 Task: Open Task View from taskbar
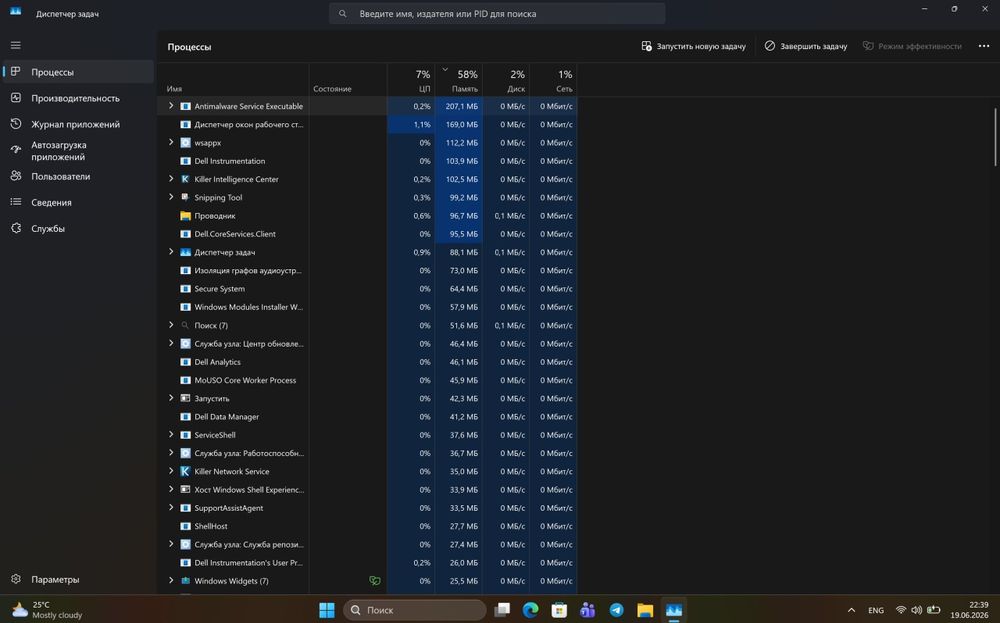click(x=502, y=610)
